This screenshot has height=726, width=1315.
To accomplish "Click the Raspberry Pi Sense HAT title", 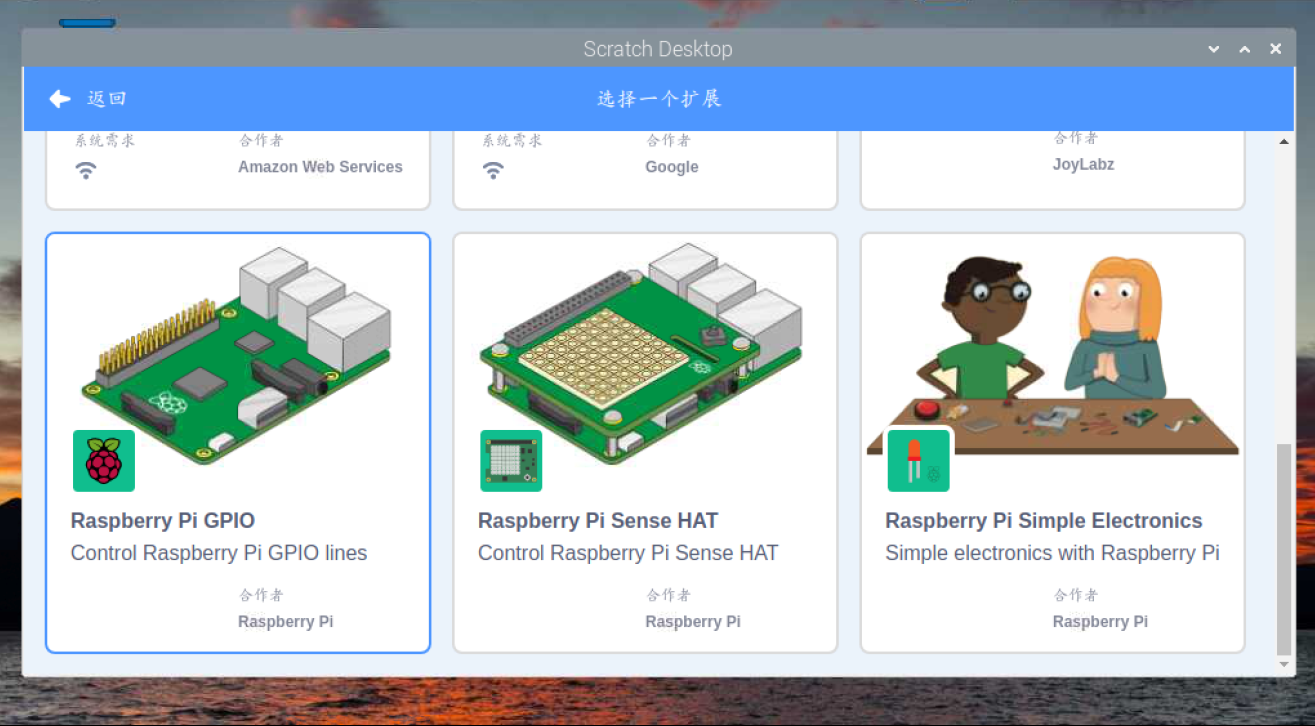I will (x=598, y=521).
